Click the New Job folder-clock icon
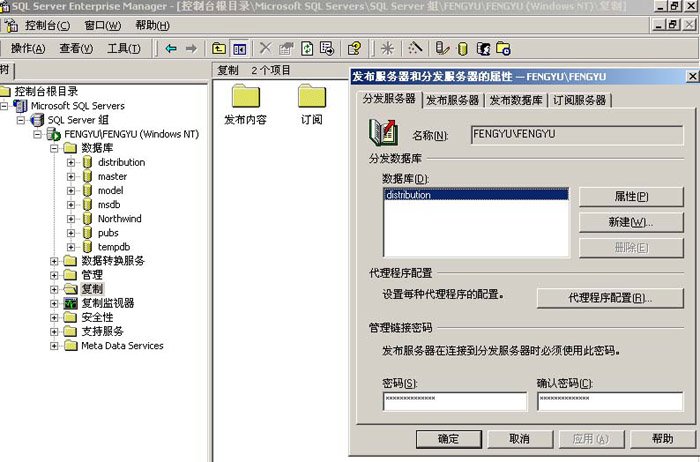 504,48
